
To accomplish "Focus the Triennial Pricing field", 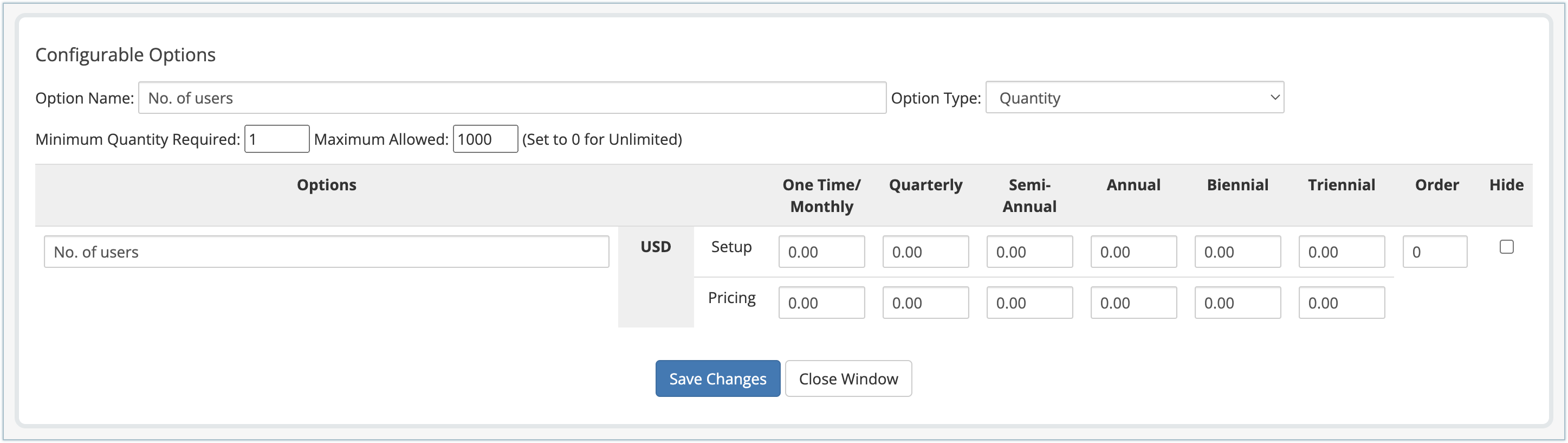I will 1342,303.
